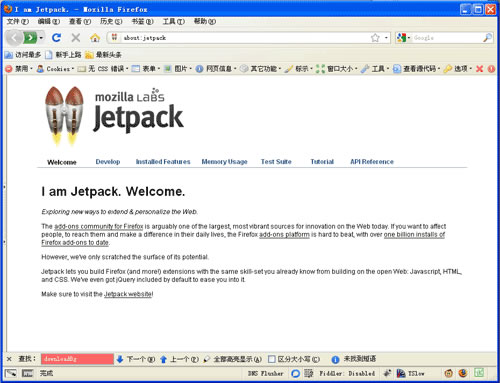Expand the 禁用 dropdown in developer toolbar
Image resolution: width=500 pixels, height=383 pixels.
coord(19,69)
